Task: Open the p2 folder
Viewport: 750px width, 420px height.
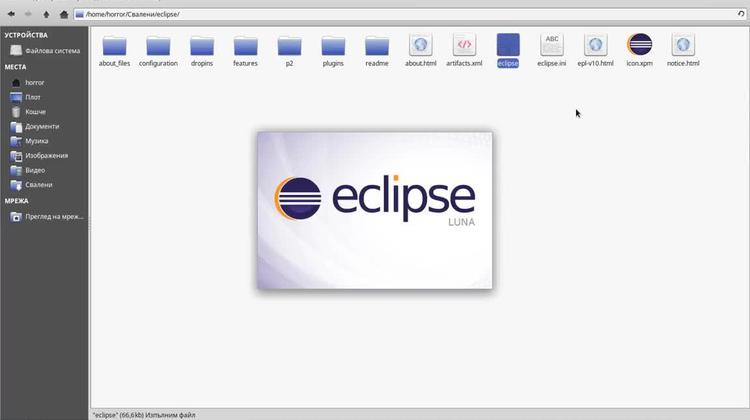Action: 289,50
